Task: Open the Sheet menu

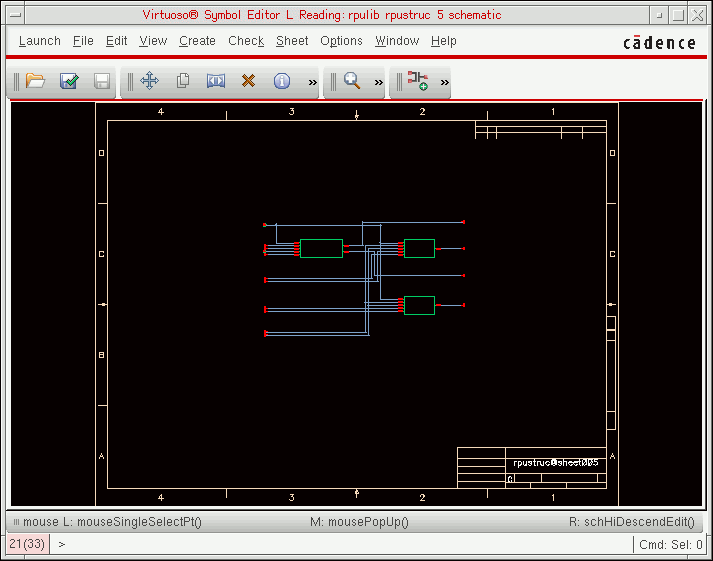Action: pyautogui.click(x=292, y=41)
